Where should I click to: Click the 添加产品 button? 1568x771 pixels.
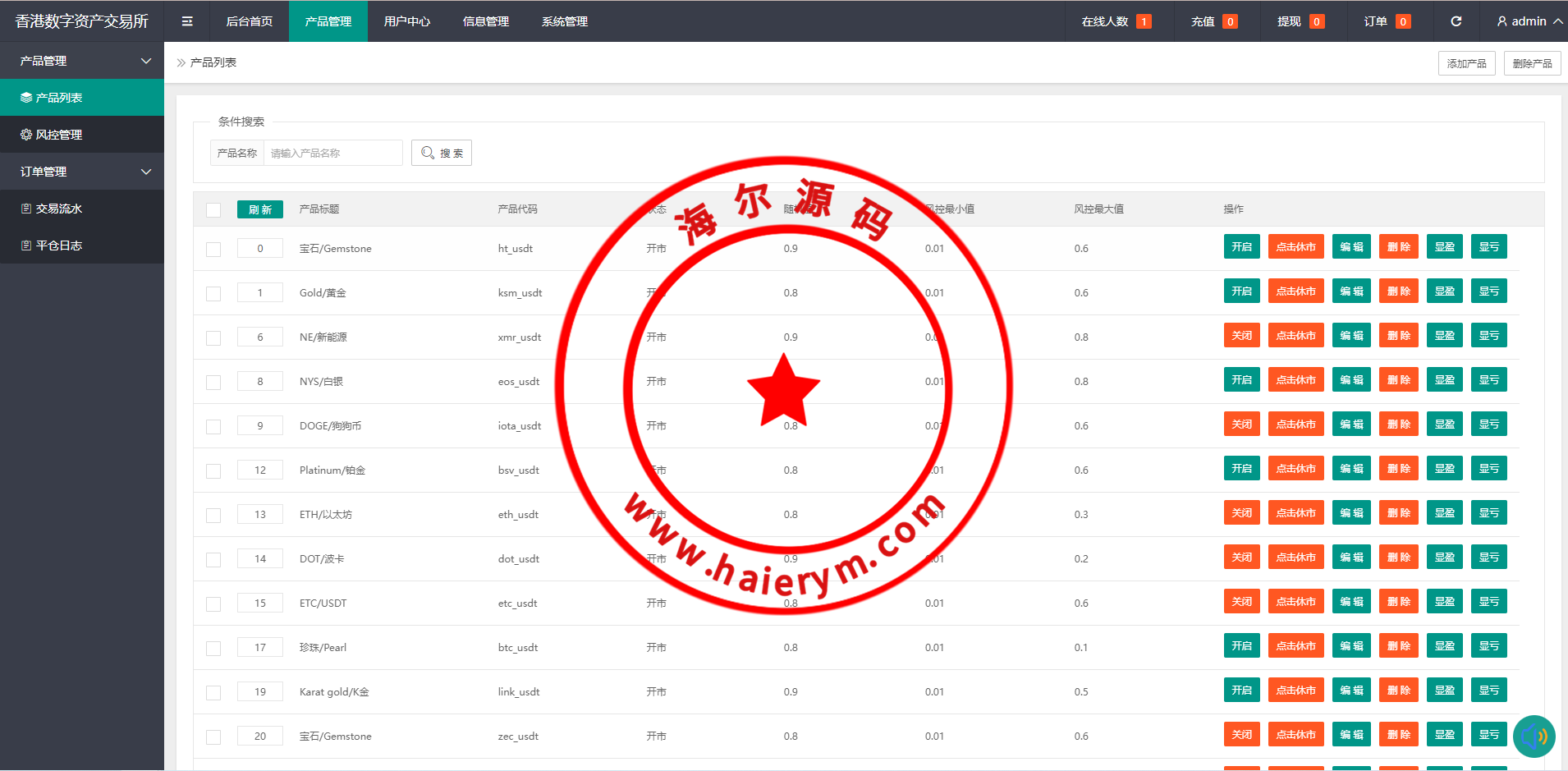tap(1466, 63)
